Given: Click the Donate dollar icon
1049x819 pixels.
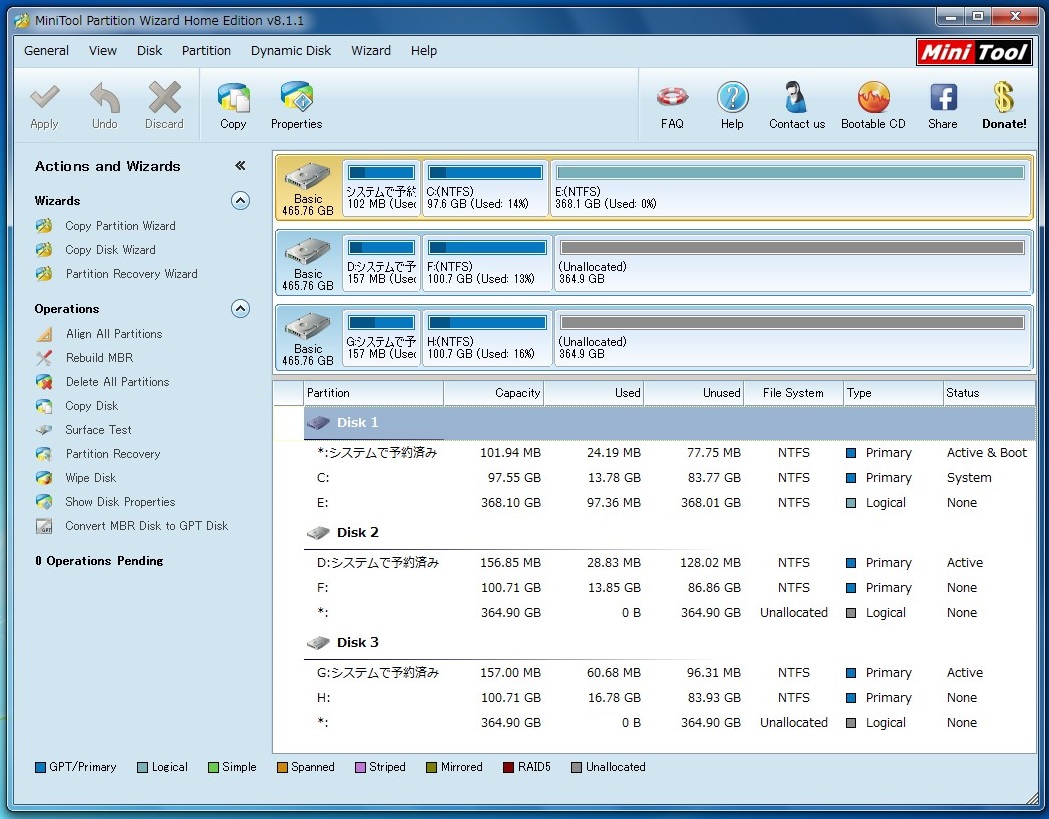Looking at the screenshot, I should [1004, 97].
